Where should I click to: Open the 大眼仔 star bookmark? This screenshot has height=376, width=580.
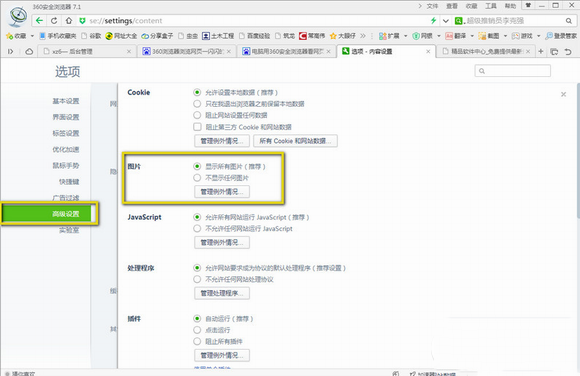[343, 36]
